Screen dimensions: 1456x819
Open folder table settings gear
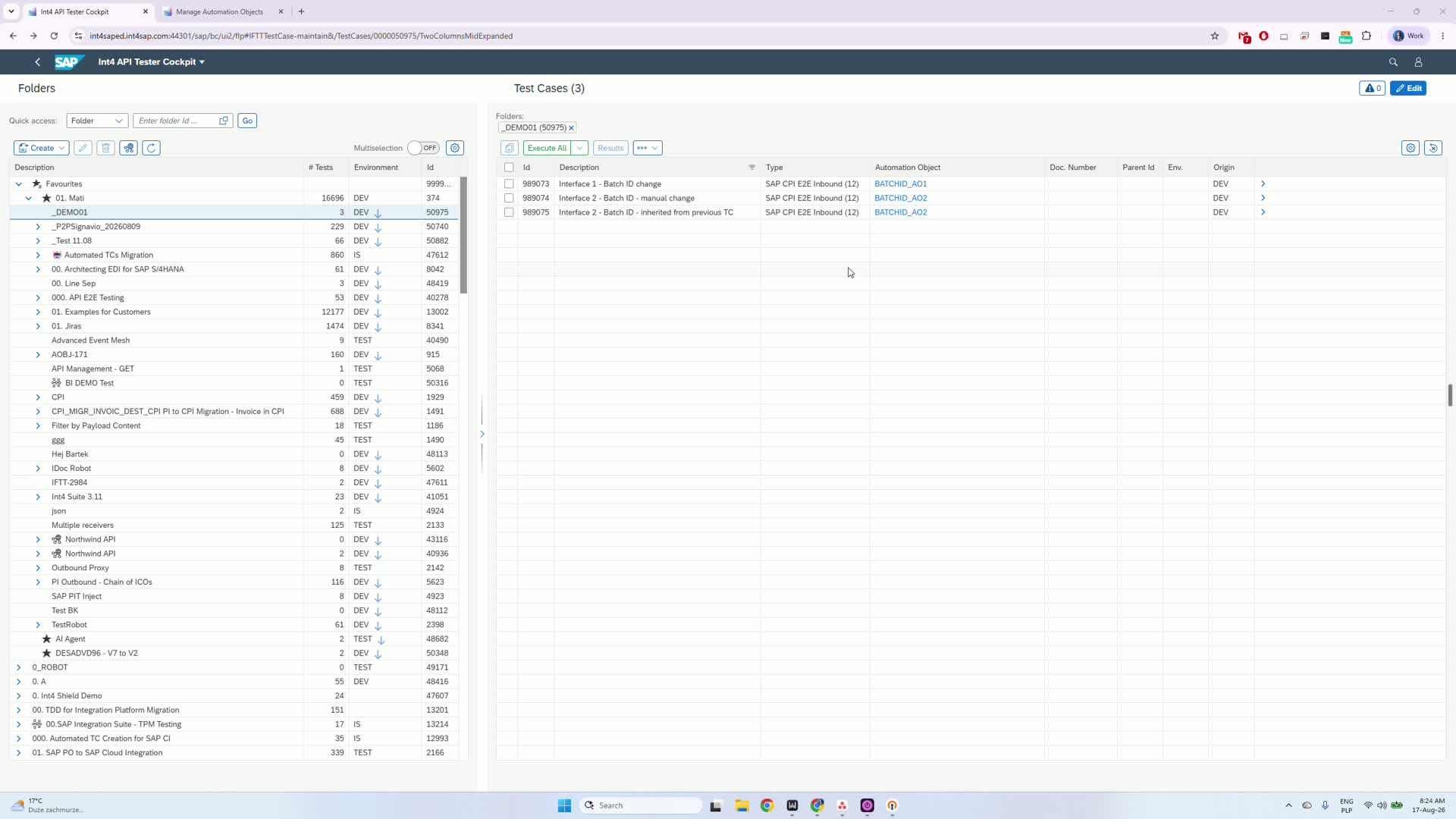point(455,148)
